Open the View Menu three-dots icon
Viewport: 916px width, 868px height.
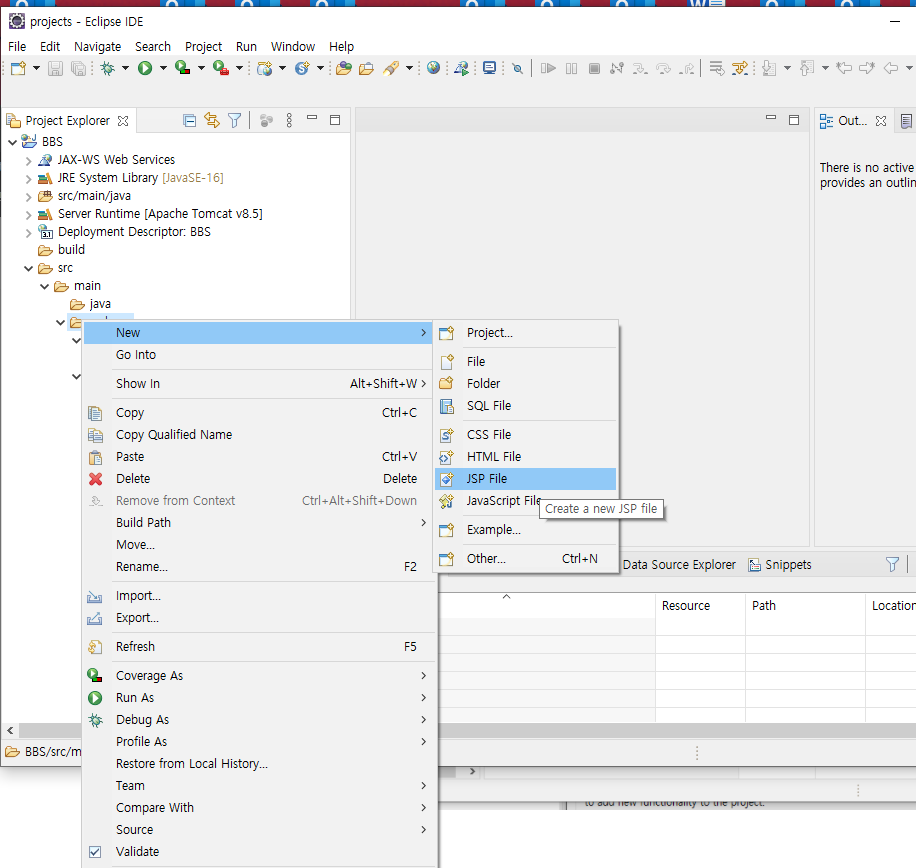pyautogui.click(x=289, y=120)
